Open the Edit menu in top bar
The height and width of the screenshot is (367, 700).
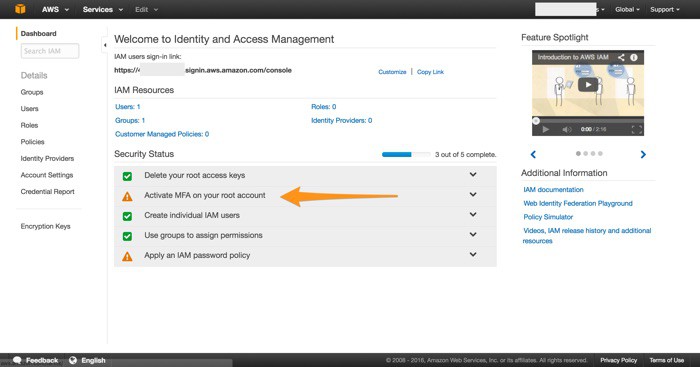click(x=146, y=9)
